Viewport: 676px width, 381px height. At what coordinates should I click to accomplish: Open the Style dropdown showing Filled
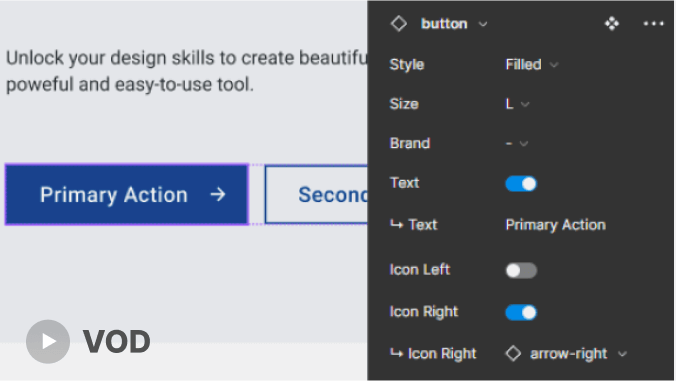coord(532,65)
